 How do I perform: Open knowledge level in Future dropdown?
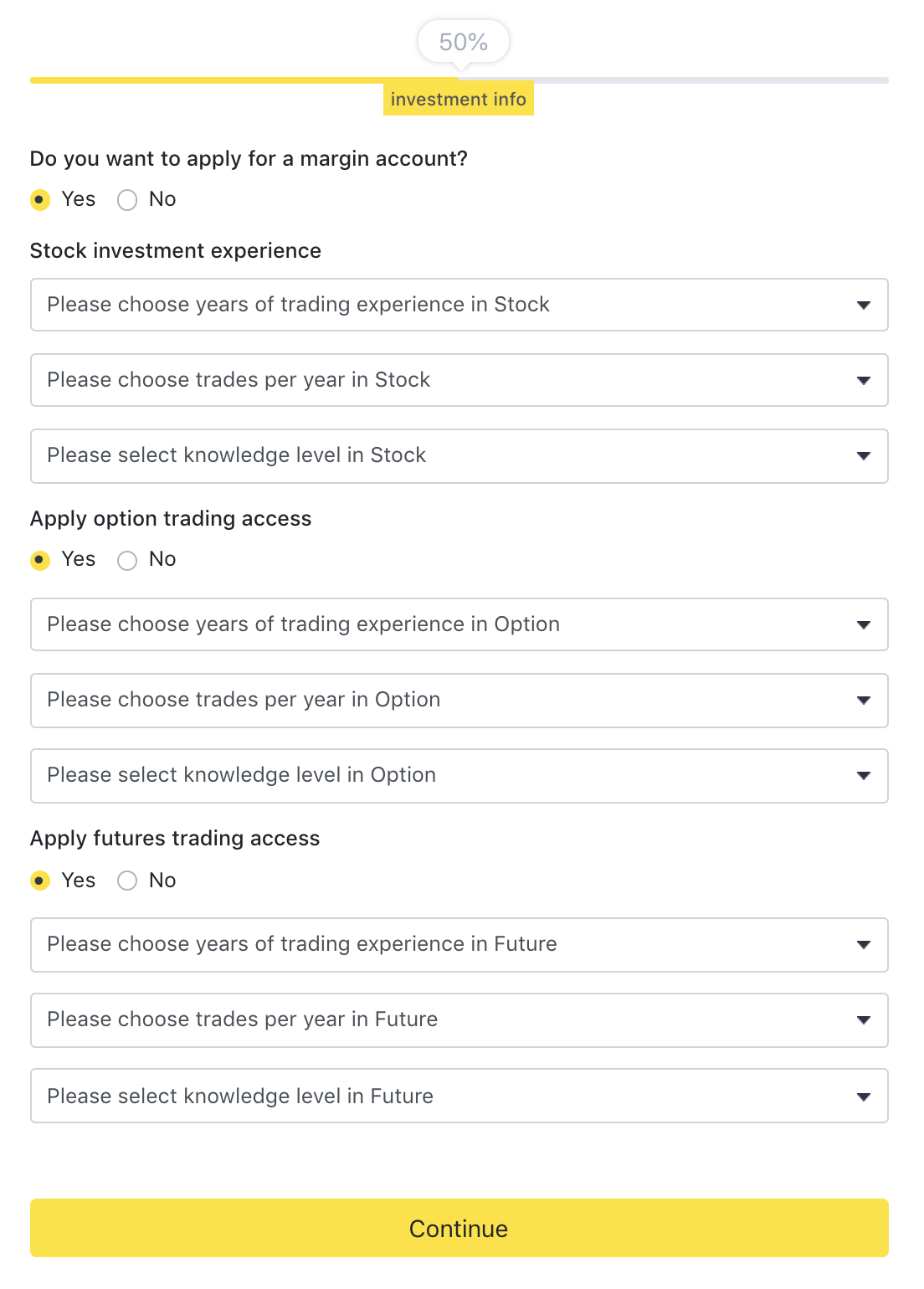[459, 1096]
